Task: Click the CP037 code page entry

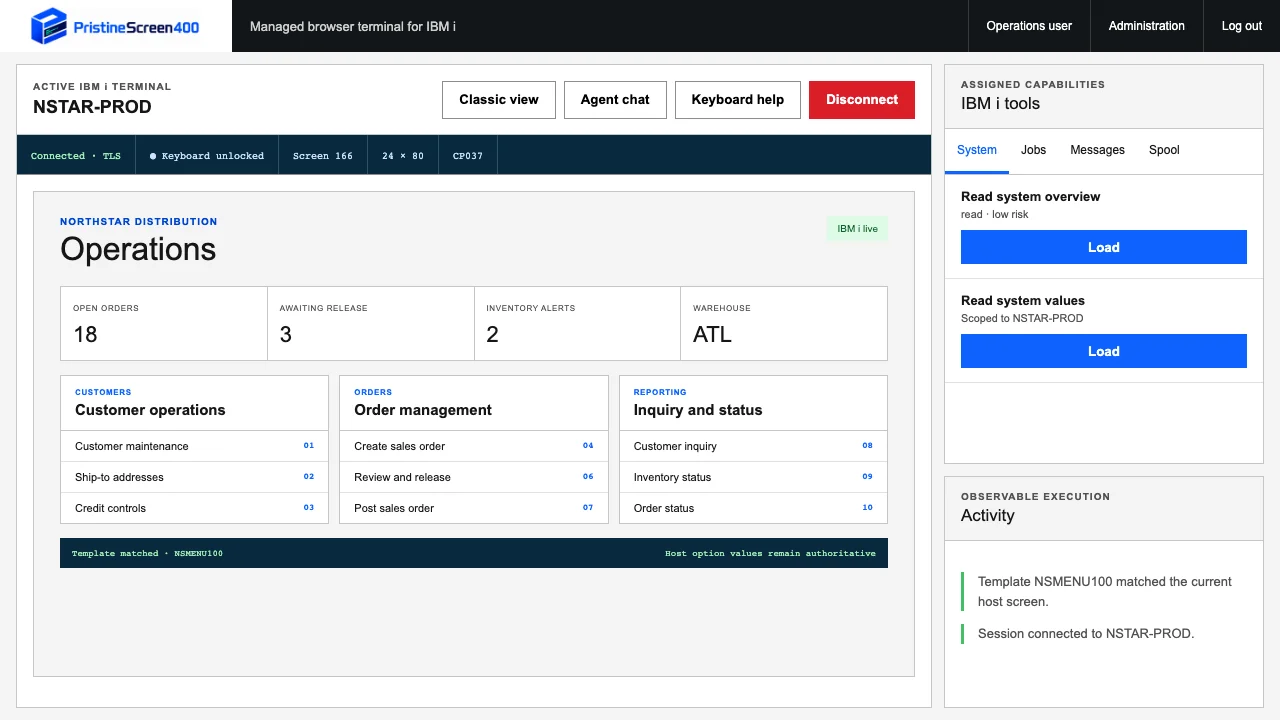Action: click(x=468, y=156)
